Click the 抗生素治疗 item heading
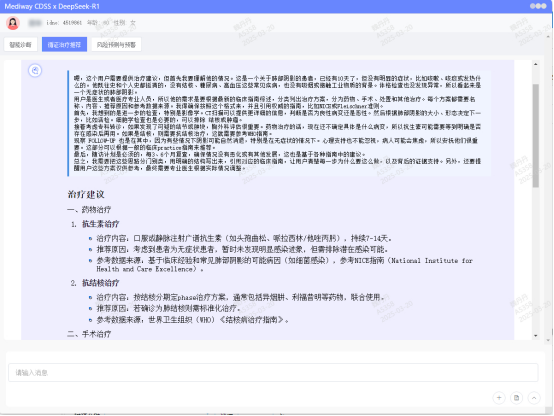This screenshot has width=554, height=416. click(x=101, y=224)
